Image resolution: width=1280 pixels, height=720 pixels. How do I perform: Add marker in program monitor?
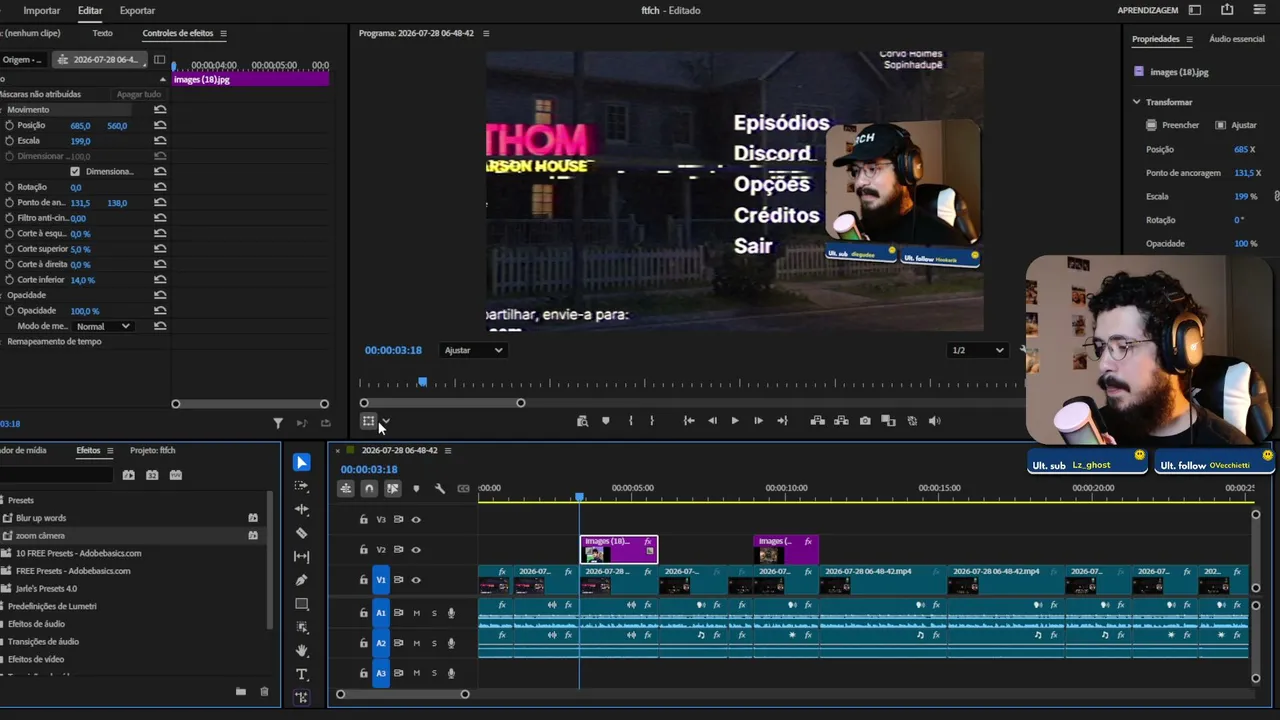point(605,421)
